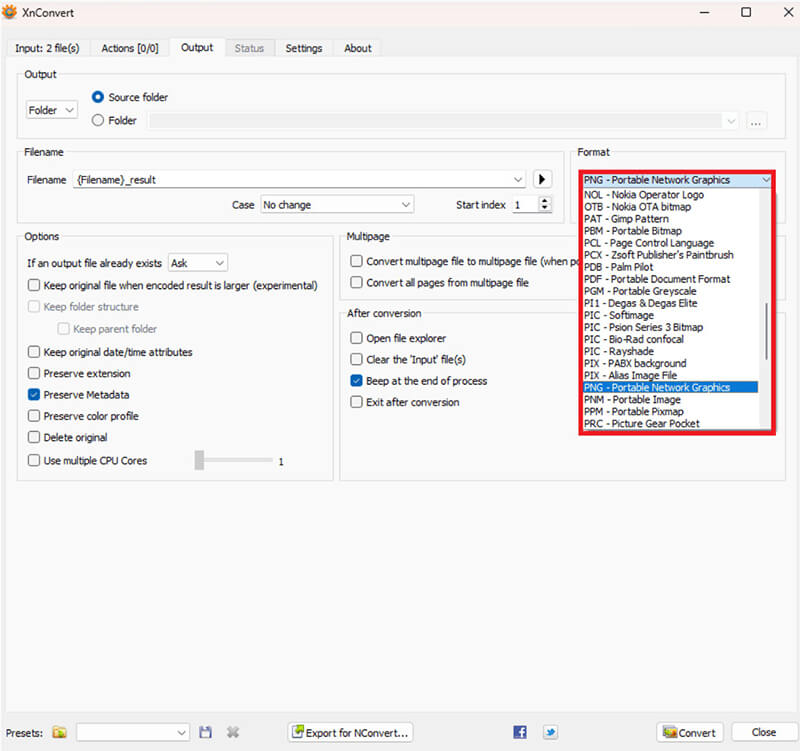Share XnConvert on Twitter
The image size is (800, 751).
point(550,732)
